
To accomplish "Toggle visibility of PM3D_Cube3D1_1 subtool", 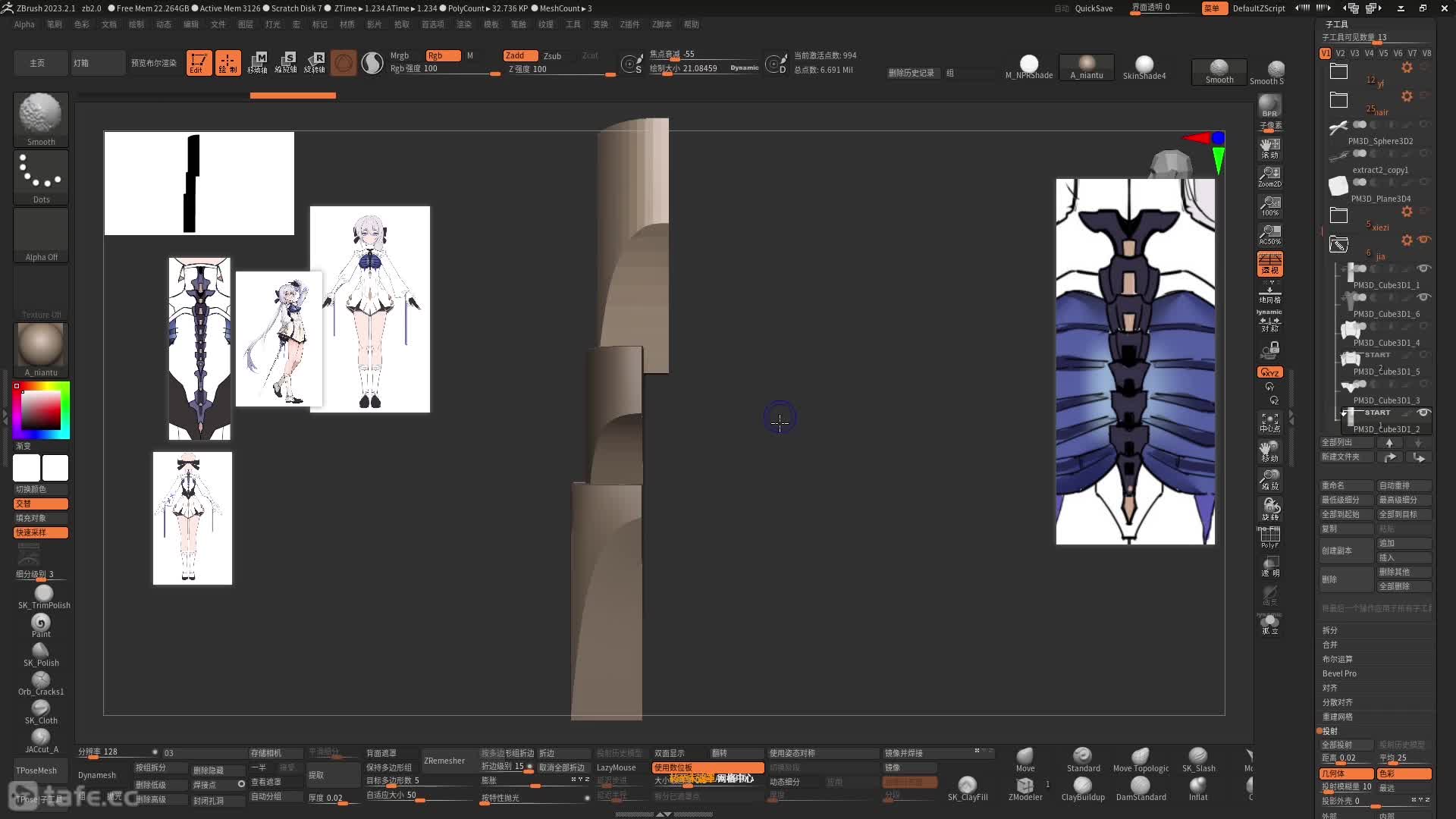I will pyautogui.click(x=1423, y=268).
